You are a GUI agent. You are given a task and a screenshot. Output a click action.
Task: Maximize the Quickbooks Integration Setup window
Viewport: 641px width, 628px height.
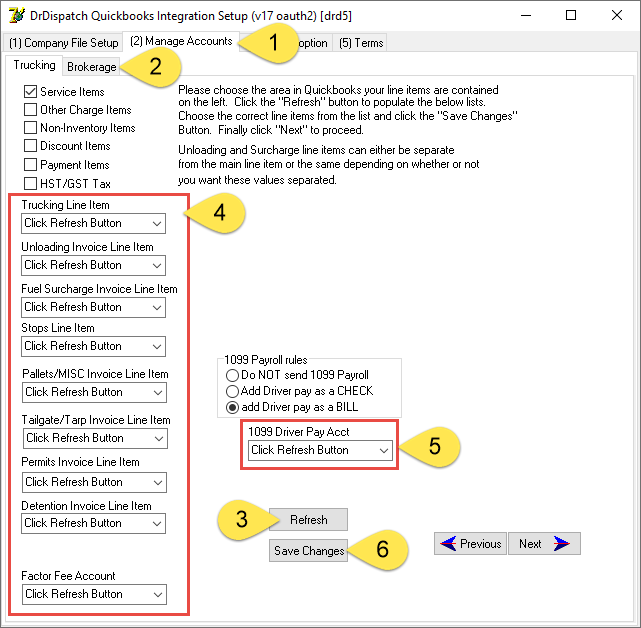point(571,16)
